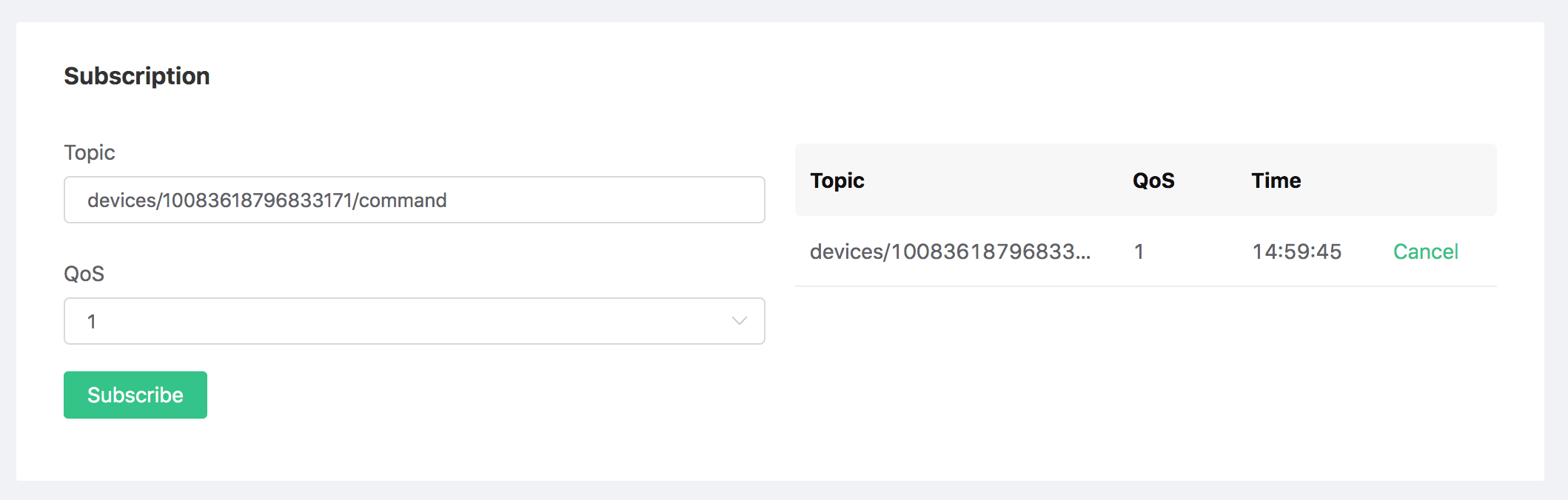Click QoS value 1 in subscription row
The width and height of the screenshot is (1568, 500).
coord(1139,251)
